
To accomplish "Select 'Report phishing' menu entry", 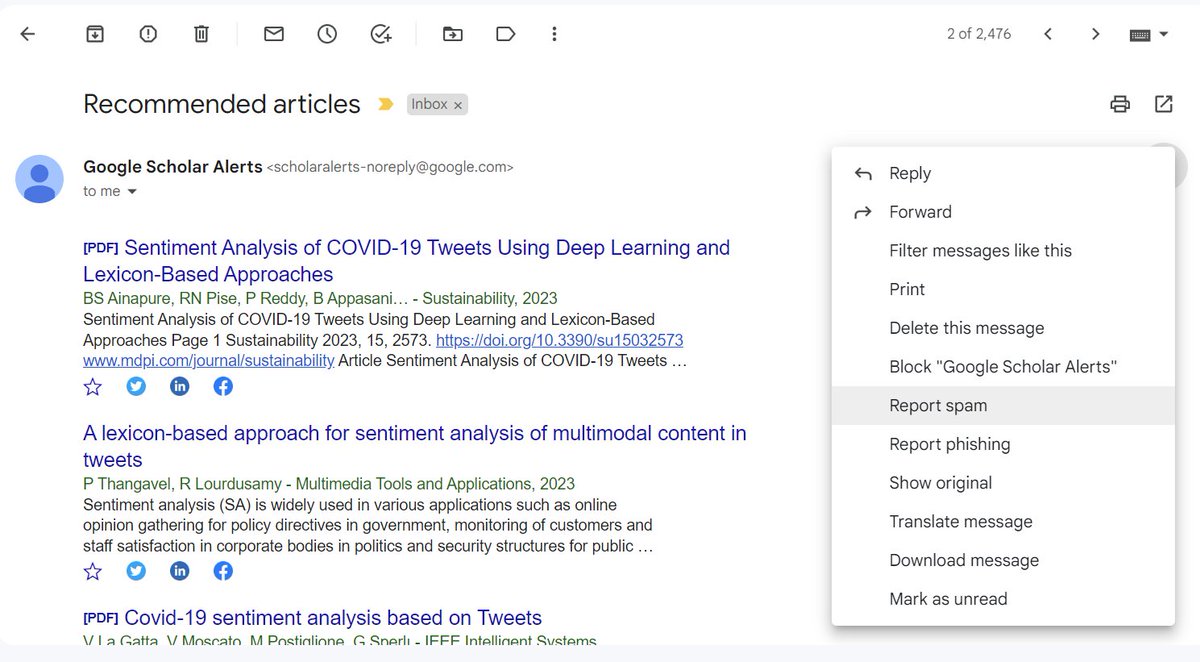I will click(1003, 444).
